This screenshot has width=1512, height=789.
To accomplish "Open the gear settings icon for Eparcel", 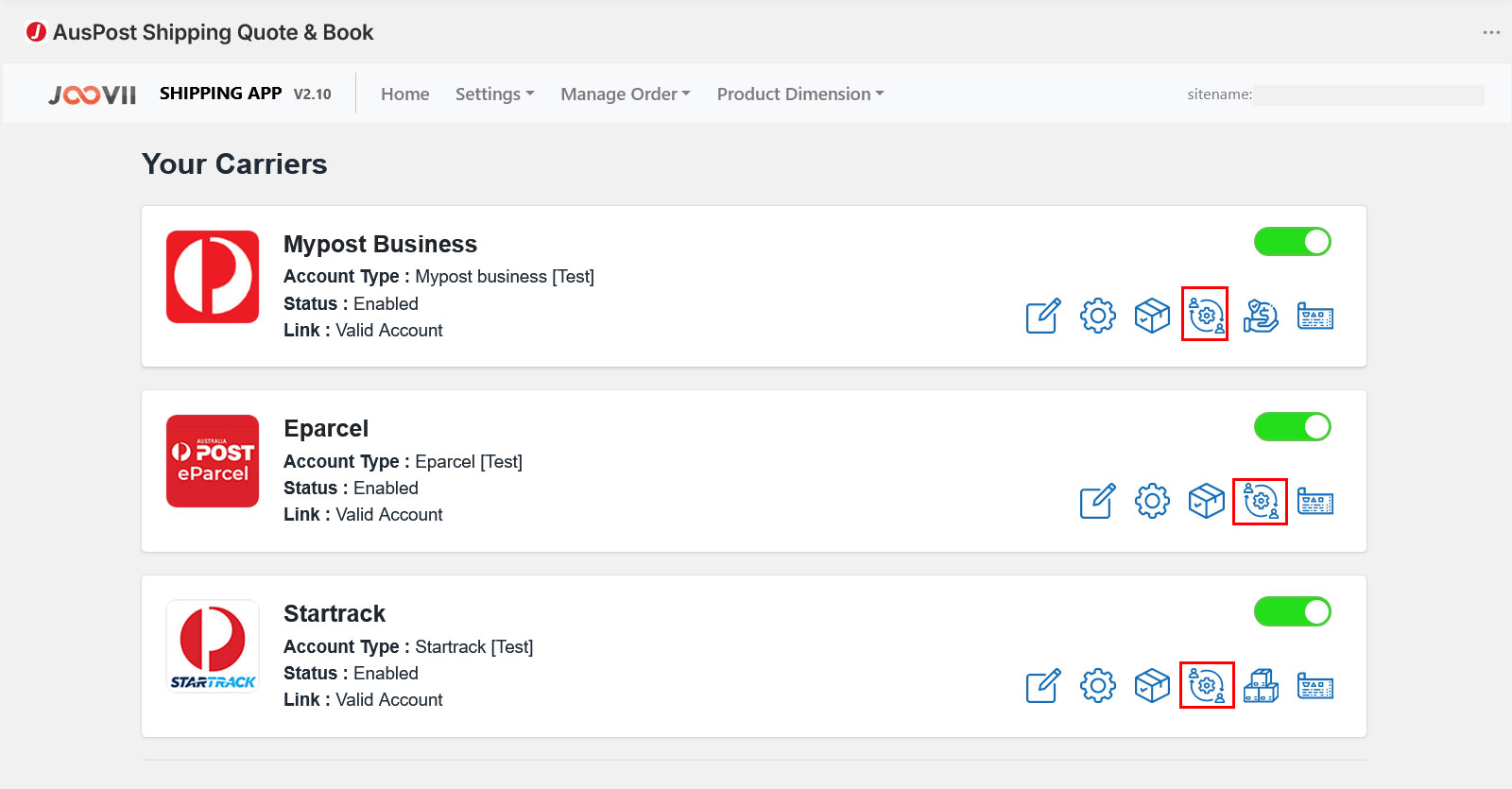I will pyautogui.click(x=1152, y=501).
